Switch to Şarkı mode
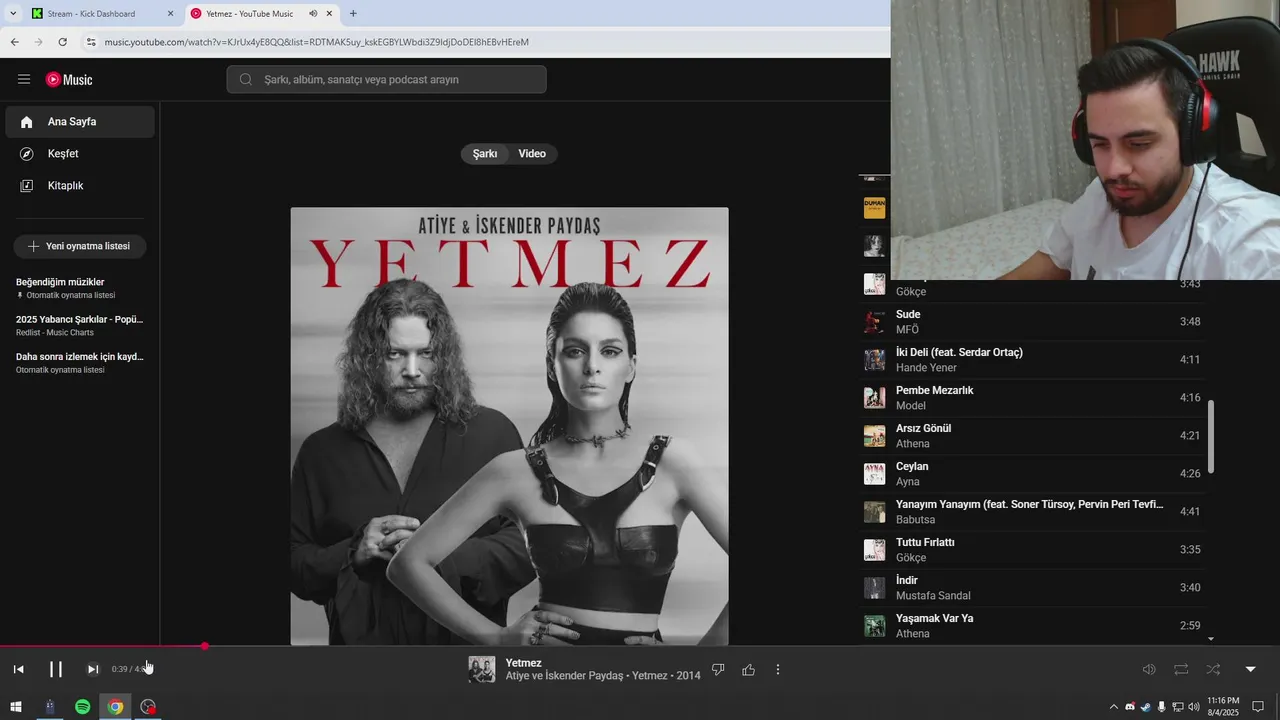The width and height of the screenshot is (1280, 720). [x=485, y=154]
